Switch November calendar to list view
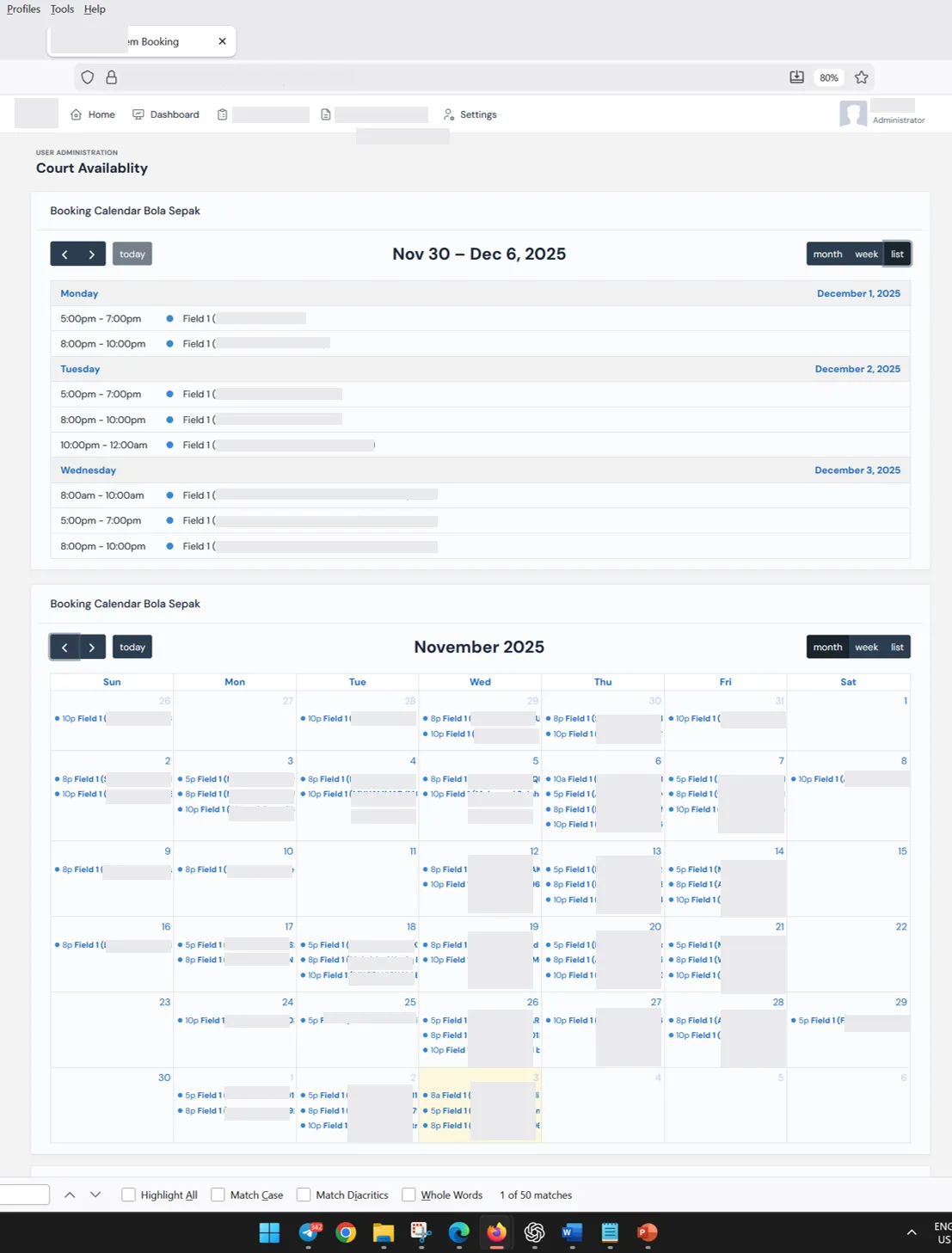This screenshot has width=952, height=1253. 897,647
